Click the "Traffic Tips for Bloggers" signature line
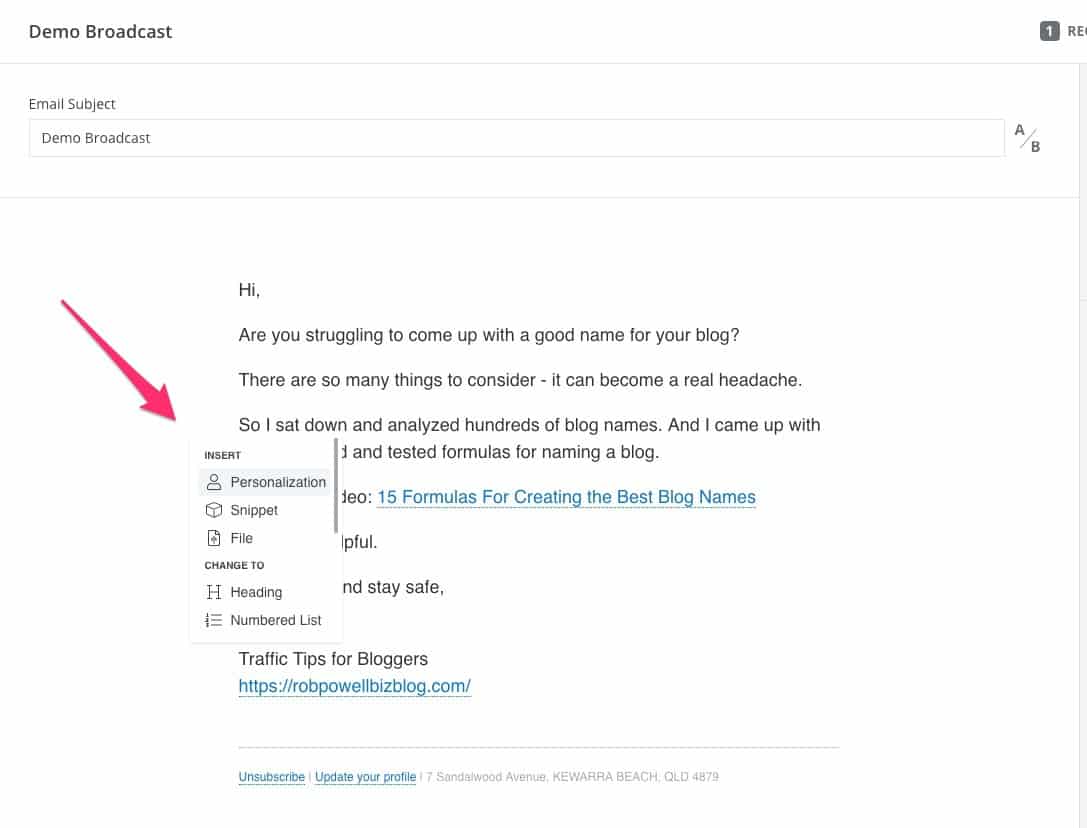Screen dimensions: 1087x828 [x=333, y=659]
